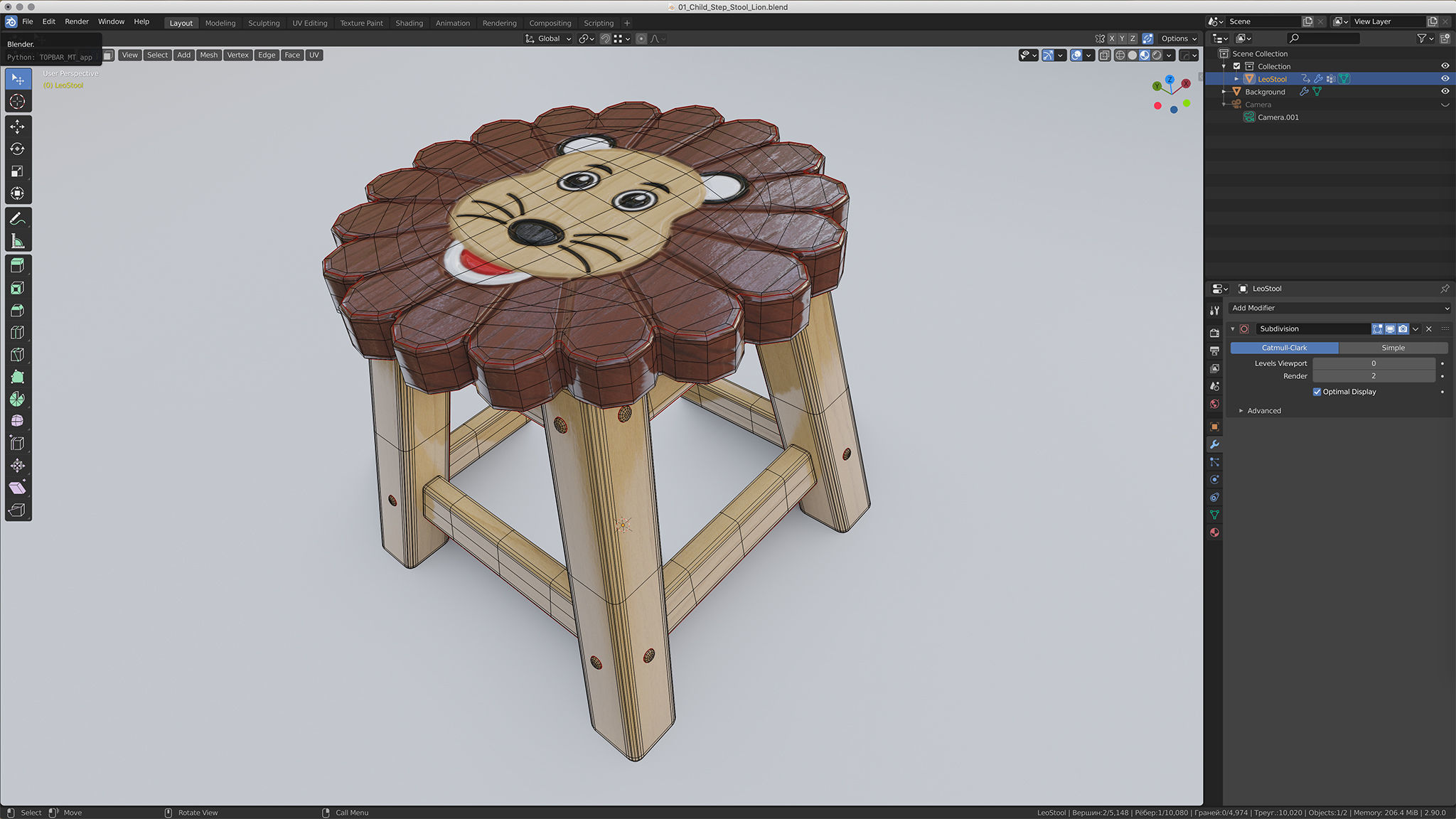Image resolution: width=1456 pixels, height=819 pixels.
Task: Hide the Background object in outliner
Action: coord(1445,92)
